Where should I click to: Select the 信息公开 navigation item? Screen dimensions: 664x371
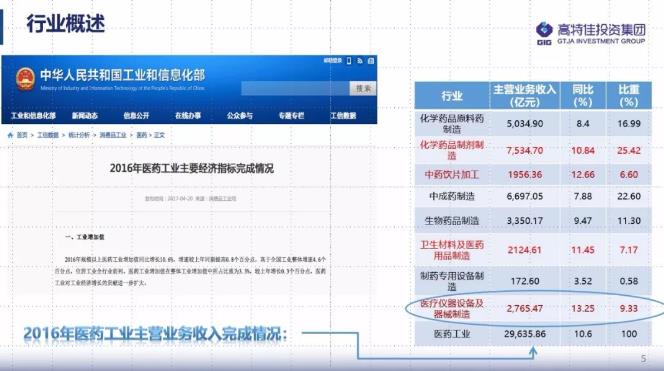coord(136,116)
